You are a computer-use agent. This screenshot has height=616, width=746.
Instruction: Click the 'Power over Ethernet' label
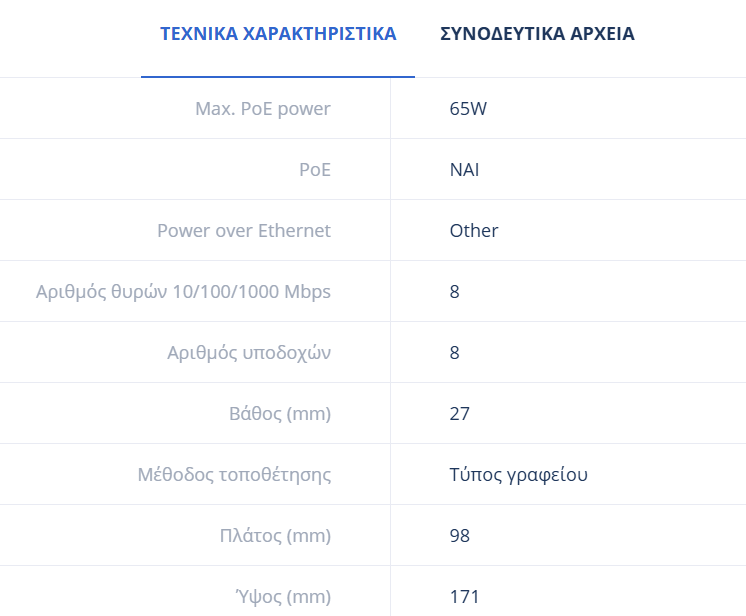pyautogui.click(x=244, y=231)
